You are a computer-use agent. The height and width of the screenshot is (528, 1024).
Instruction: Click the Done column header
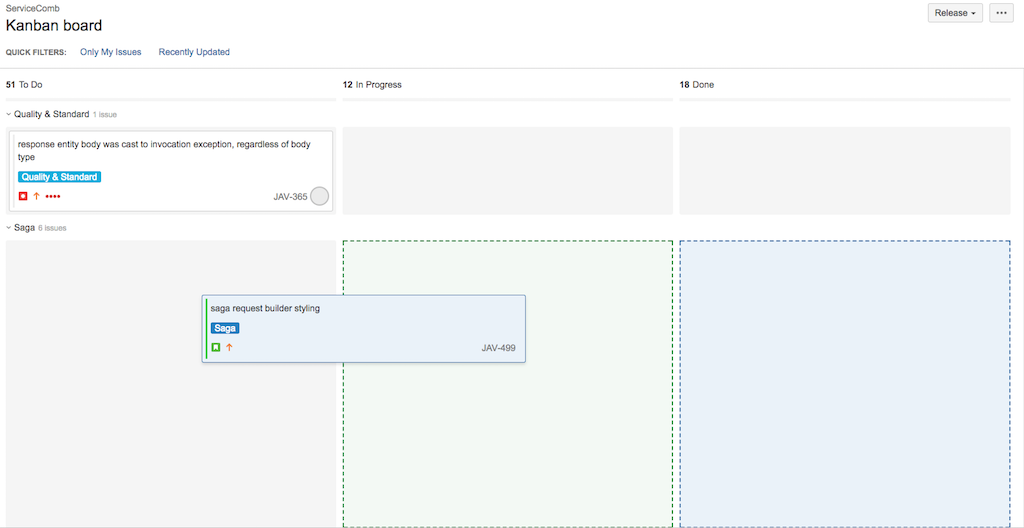pos(703,85)
